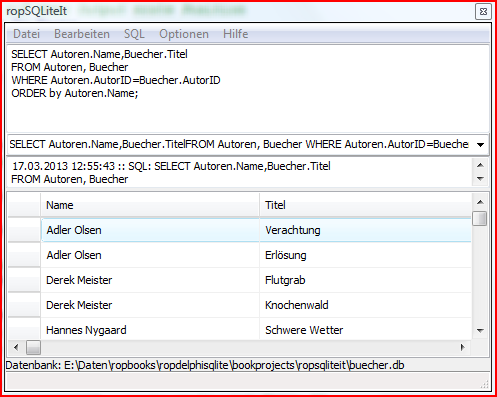The width and height of the screenshot is (497, 397).
Task: Click the log panel down arrow
Action: coord(480,179)
